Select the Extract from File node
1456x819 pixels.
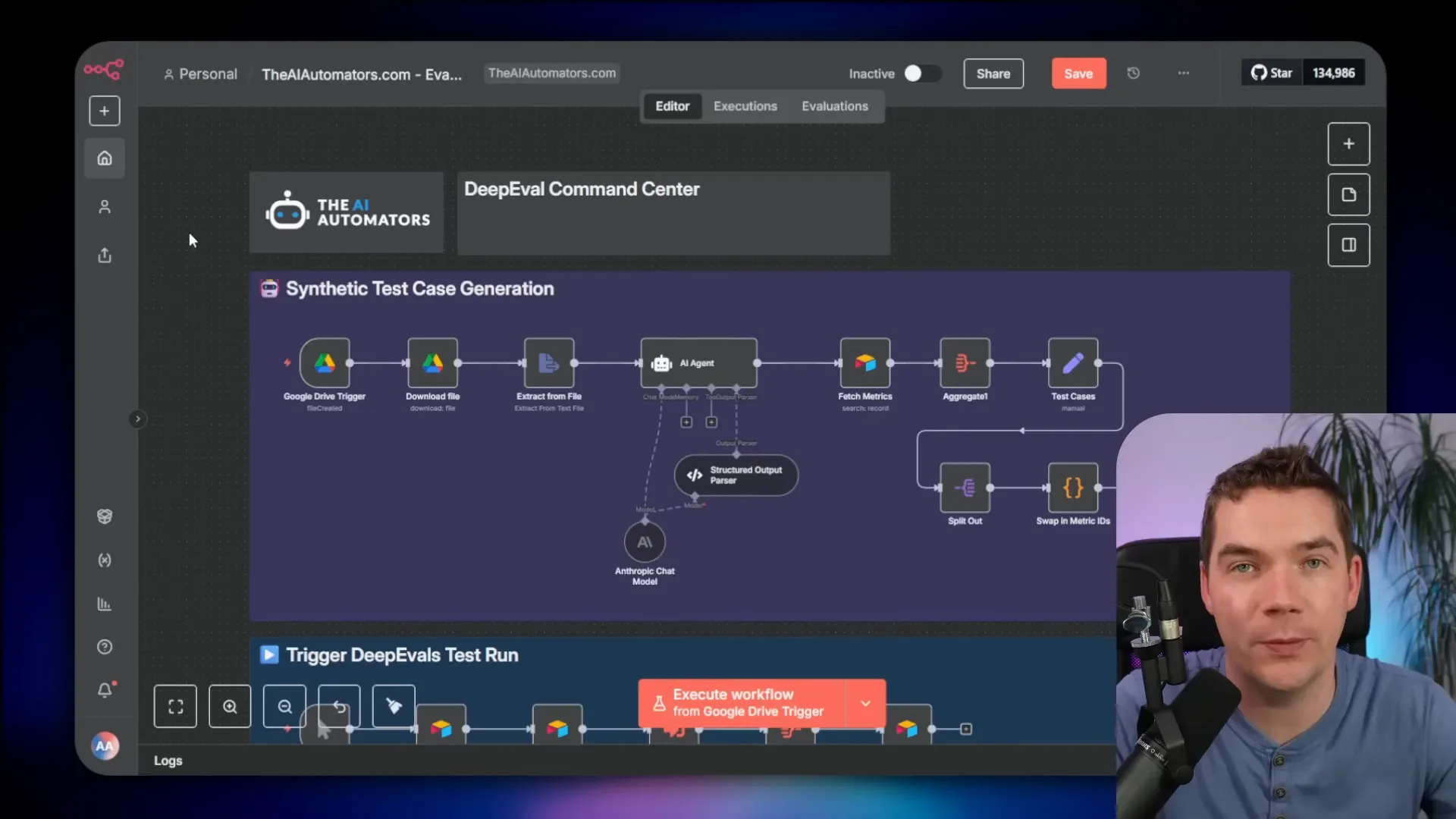pyautogui.click(x=549, y=363)
